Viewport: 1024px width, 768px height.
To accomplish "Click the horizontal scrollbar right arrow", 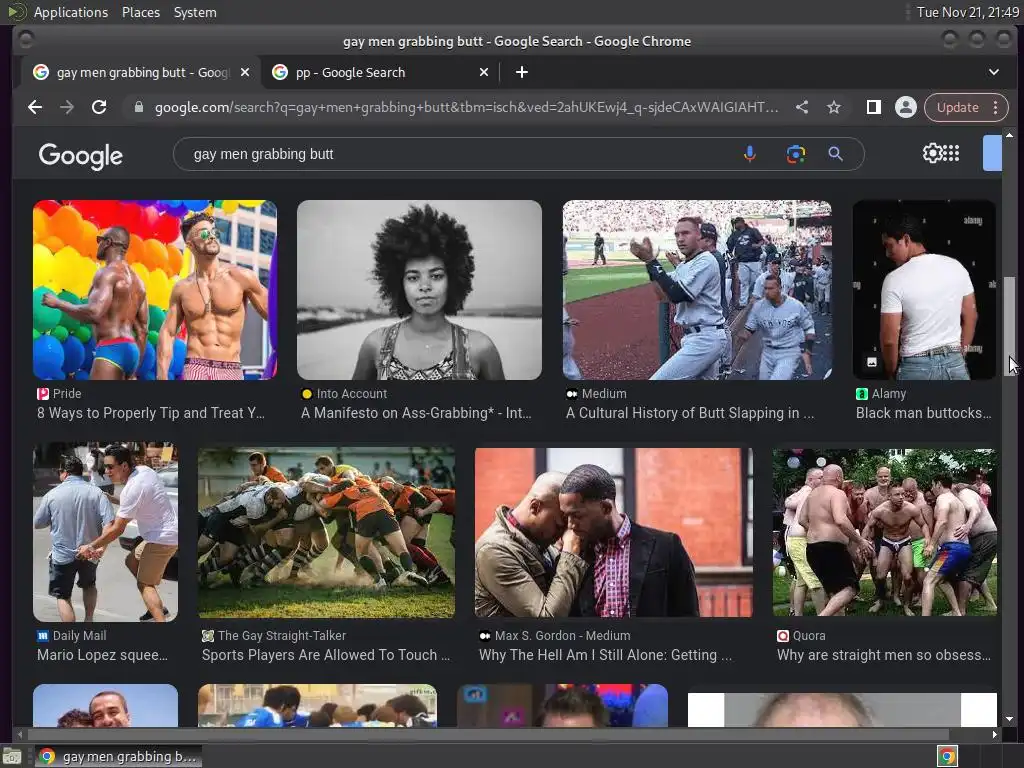I will click(x=995, y=734).
